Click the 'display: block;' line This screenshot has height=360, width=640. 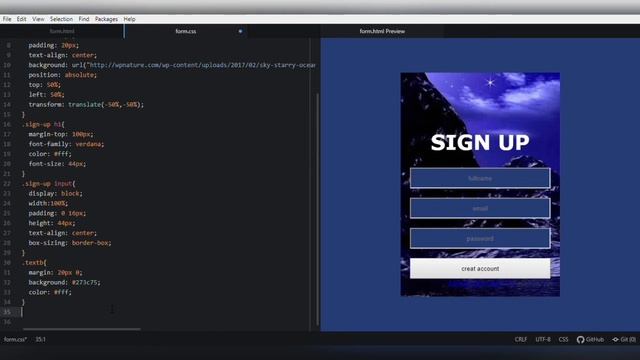(x=55, y=193)
